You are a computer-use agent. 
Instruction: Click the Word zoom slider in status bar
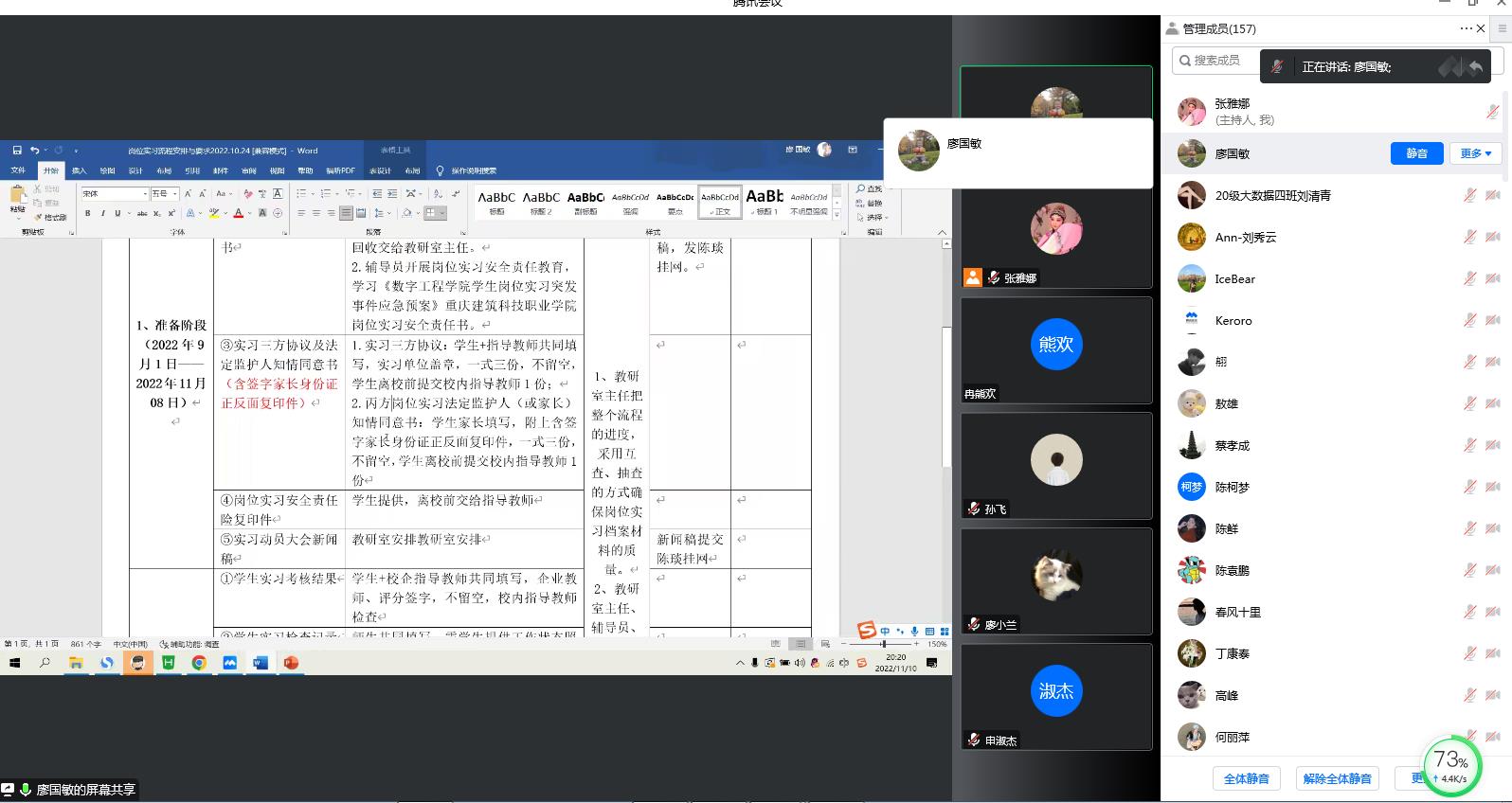(882, 644)
